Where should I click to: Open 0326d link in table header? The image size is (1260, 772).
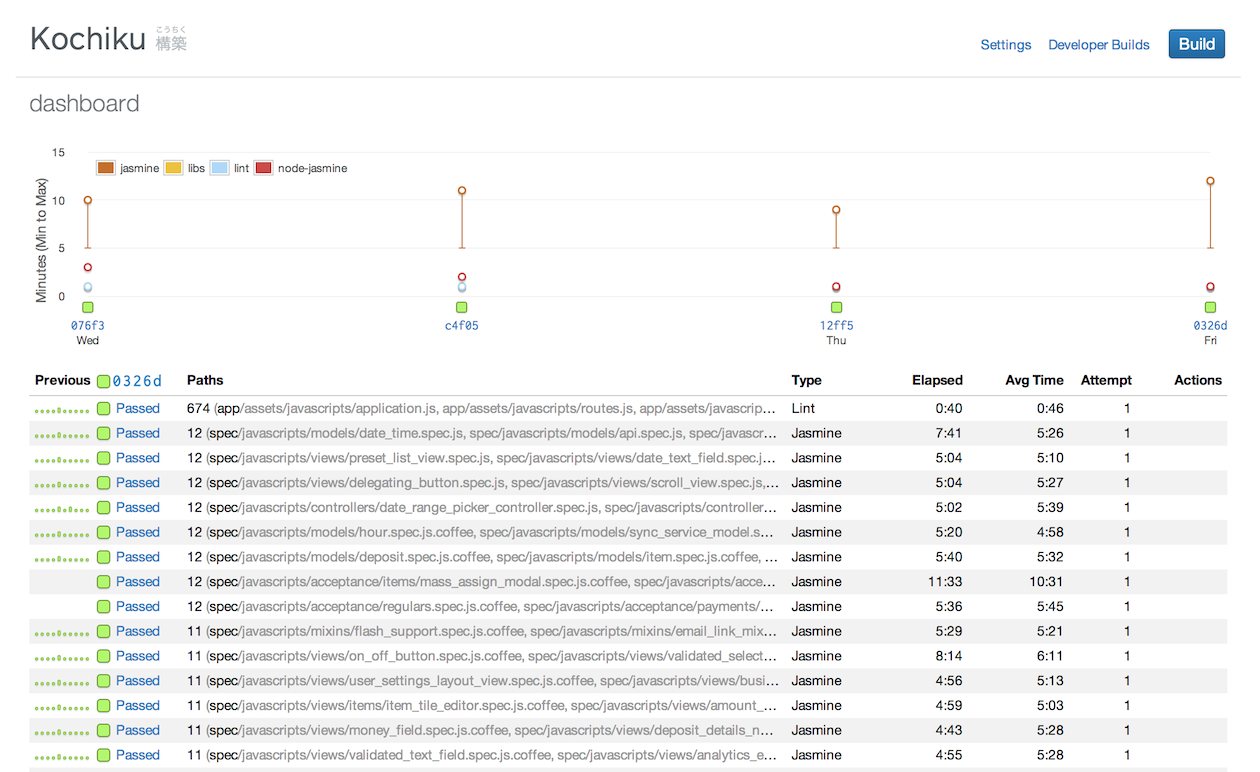pyautogui.click(x=137, y=381)
